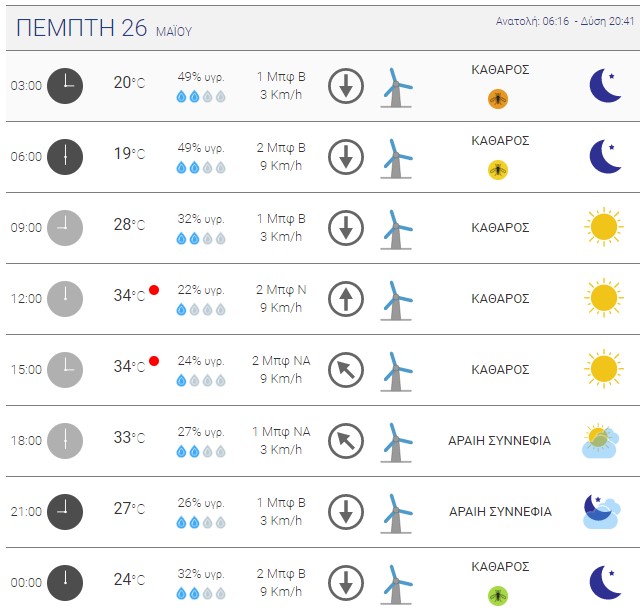Click the cloudy moon icon at 21:00
The image size is (643, 613).
click(602, 511)
